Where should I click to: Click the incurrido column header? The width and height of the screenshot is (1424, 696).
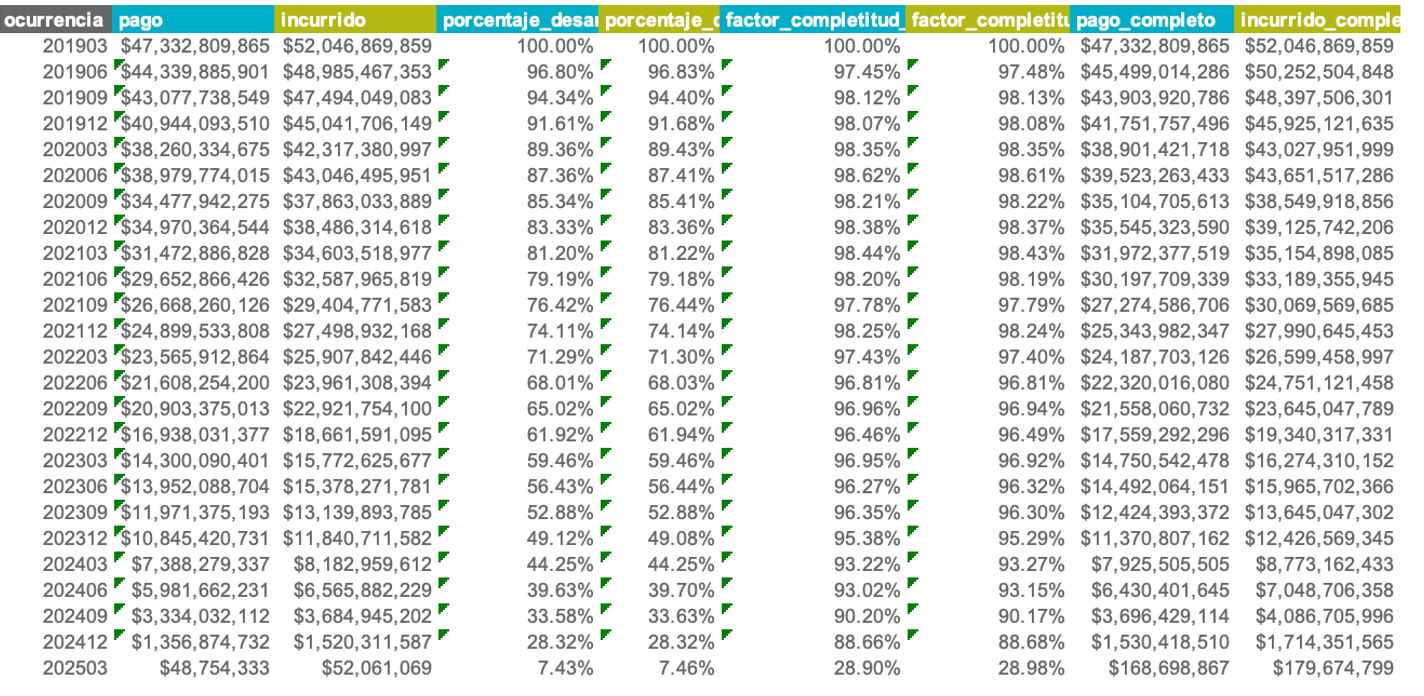(x=355, y=20)
